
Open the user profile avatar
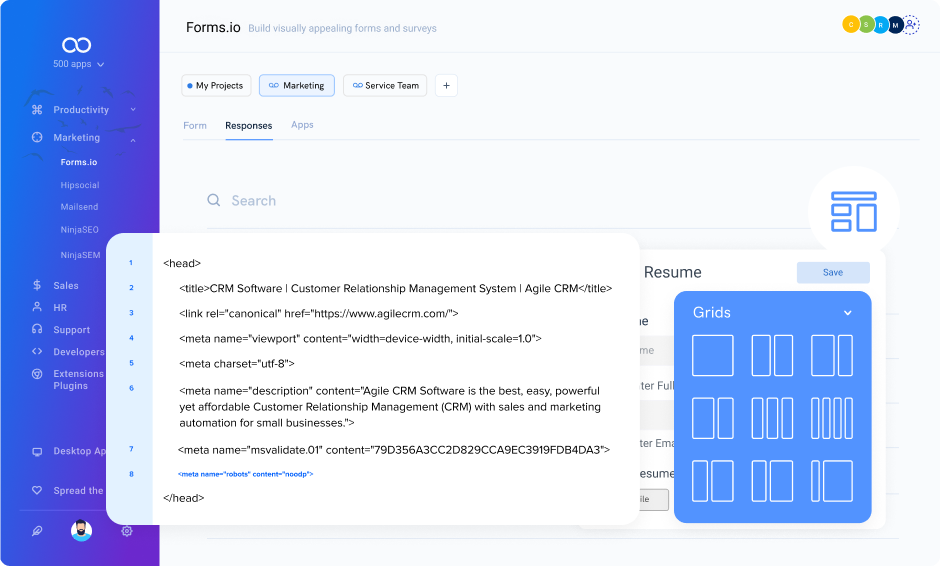[82, 531]
